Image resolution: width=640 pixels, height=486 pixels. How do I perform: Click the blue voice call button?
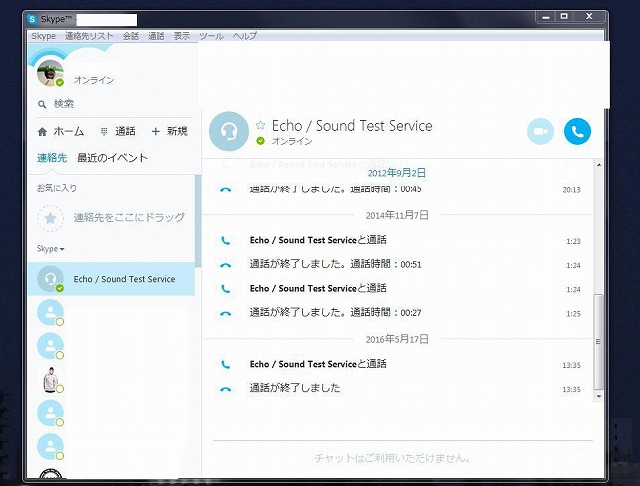577,131
